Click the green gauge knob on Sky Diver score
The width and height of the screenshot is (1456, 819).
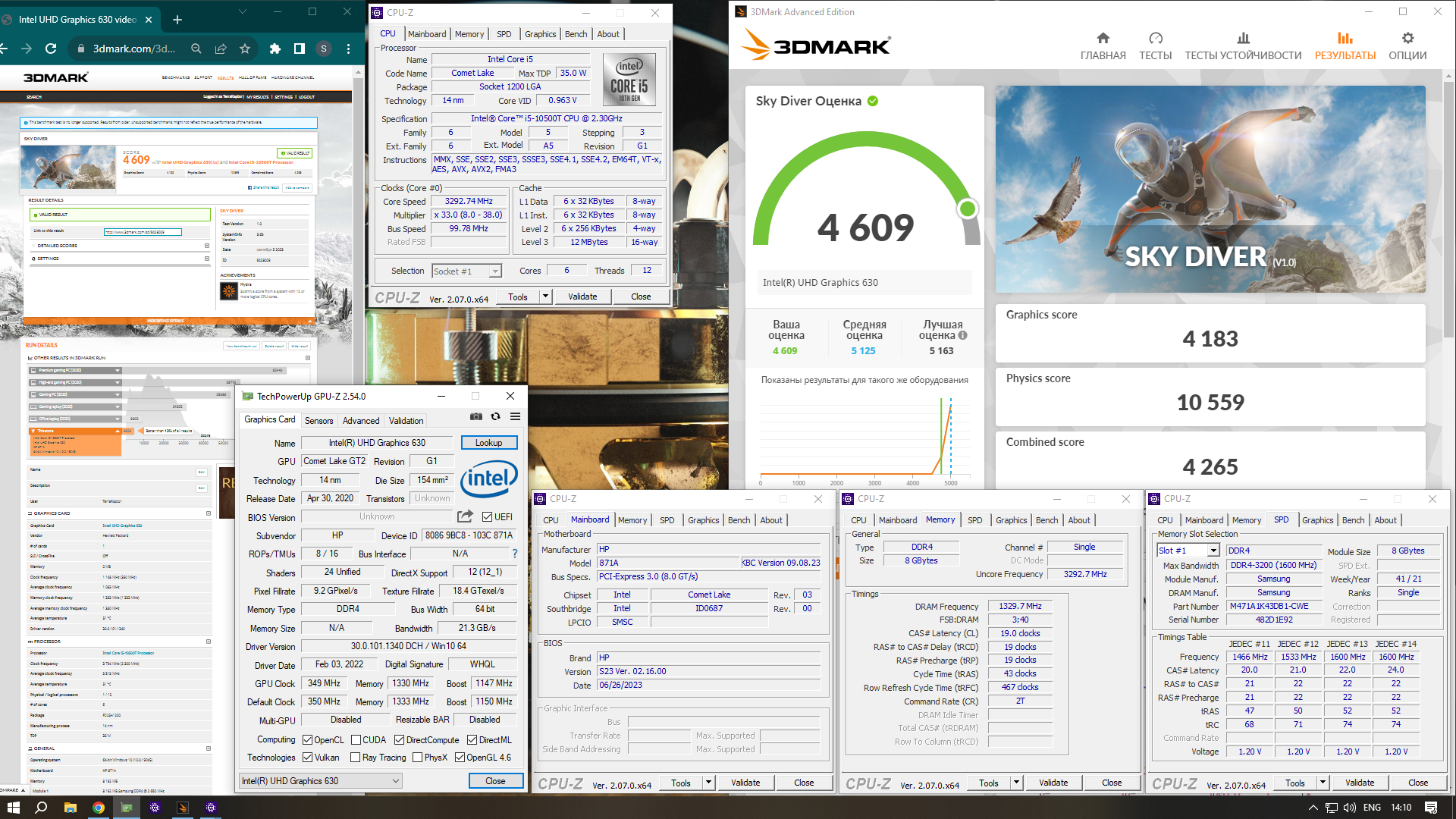(968, 209)
